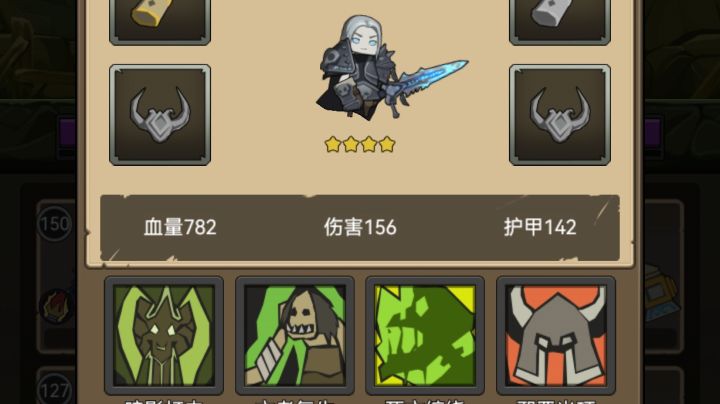Viewport: 720px width, 404px height.
Task: Choose the green-haired ghoul skill icon
Action: 295,336
